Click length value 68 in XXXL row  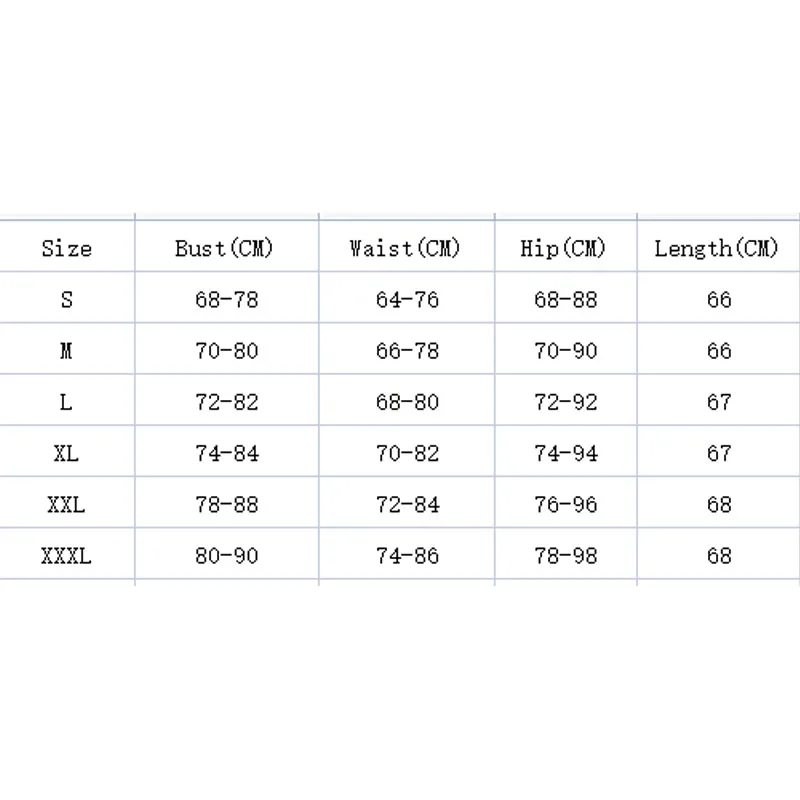719,556
